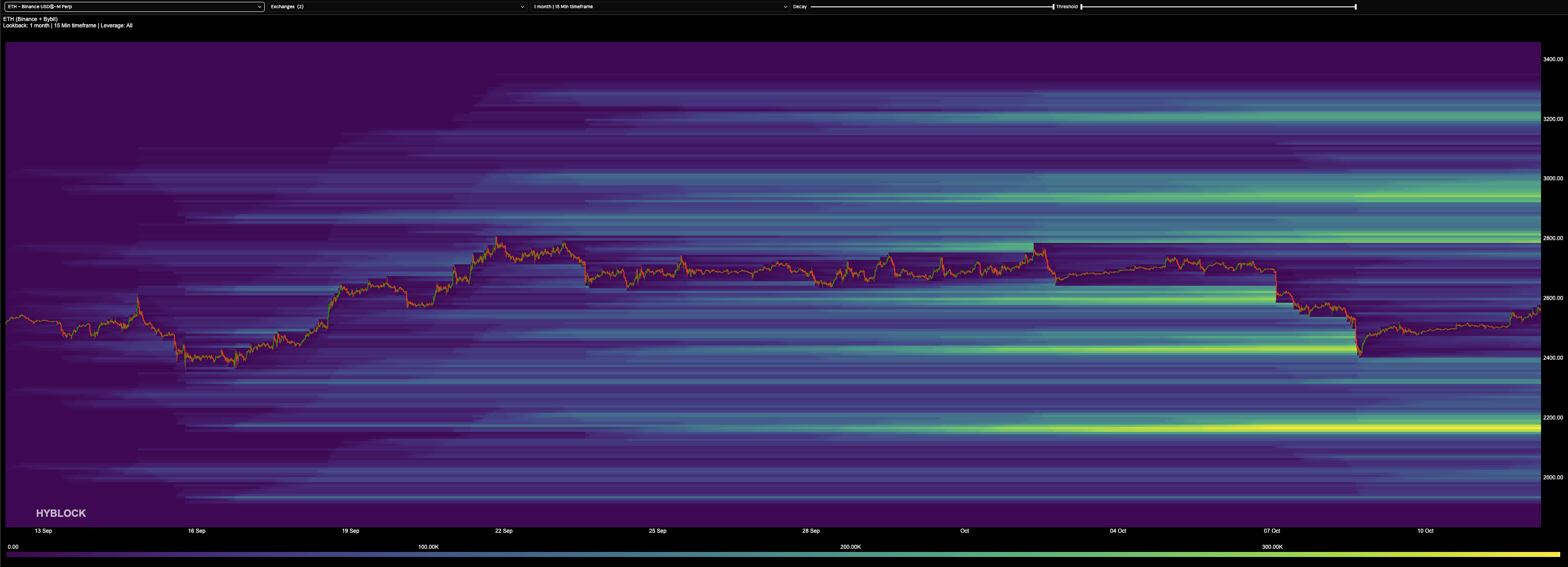Viewport: 1568px width, 567px height.
Task: Click the Lookback and Leverage subtitle line
Action: click(68, 26)
